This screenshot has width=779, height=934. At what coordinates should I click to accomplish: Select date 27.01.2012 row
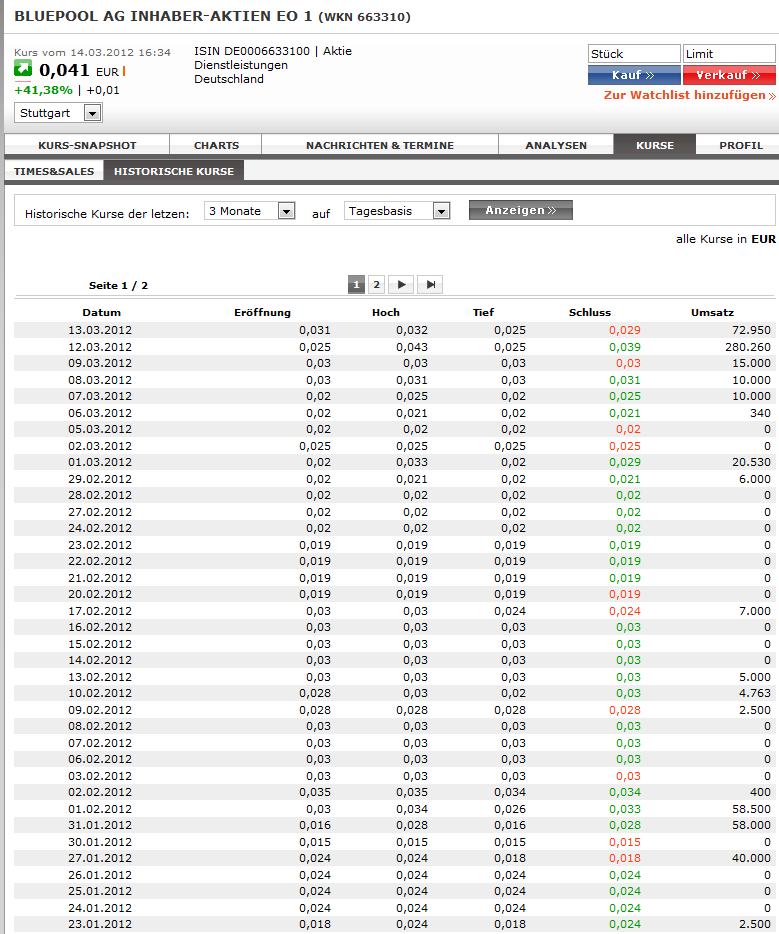click(x=394, y=858)
